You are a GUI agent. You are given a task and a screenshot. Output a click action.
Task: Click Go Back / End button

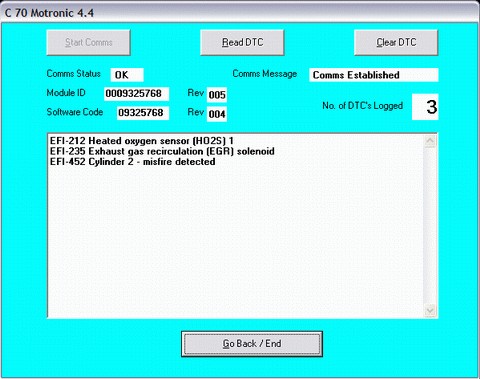(252, 344)
